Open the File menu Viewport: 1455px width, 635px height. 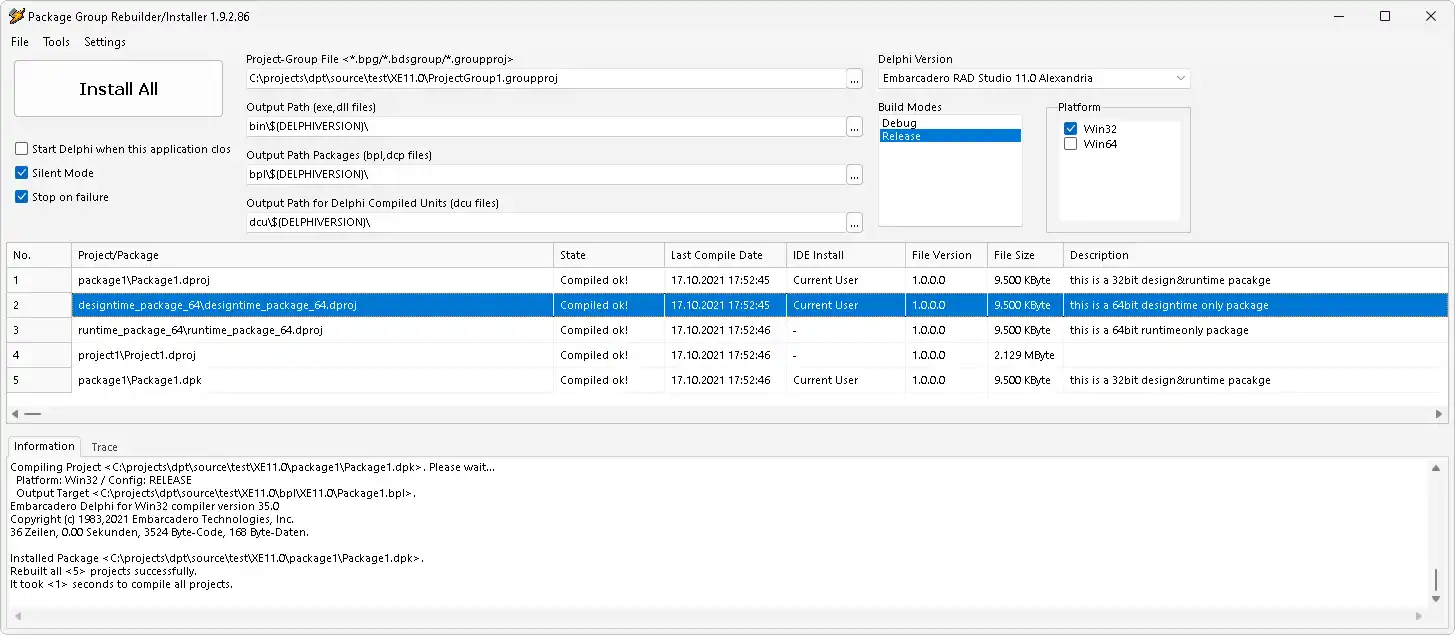(x=20, y=42)
